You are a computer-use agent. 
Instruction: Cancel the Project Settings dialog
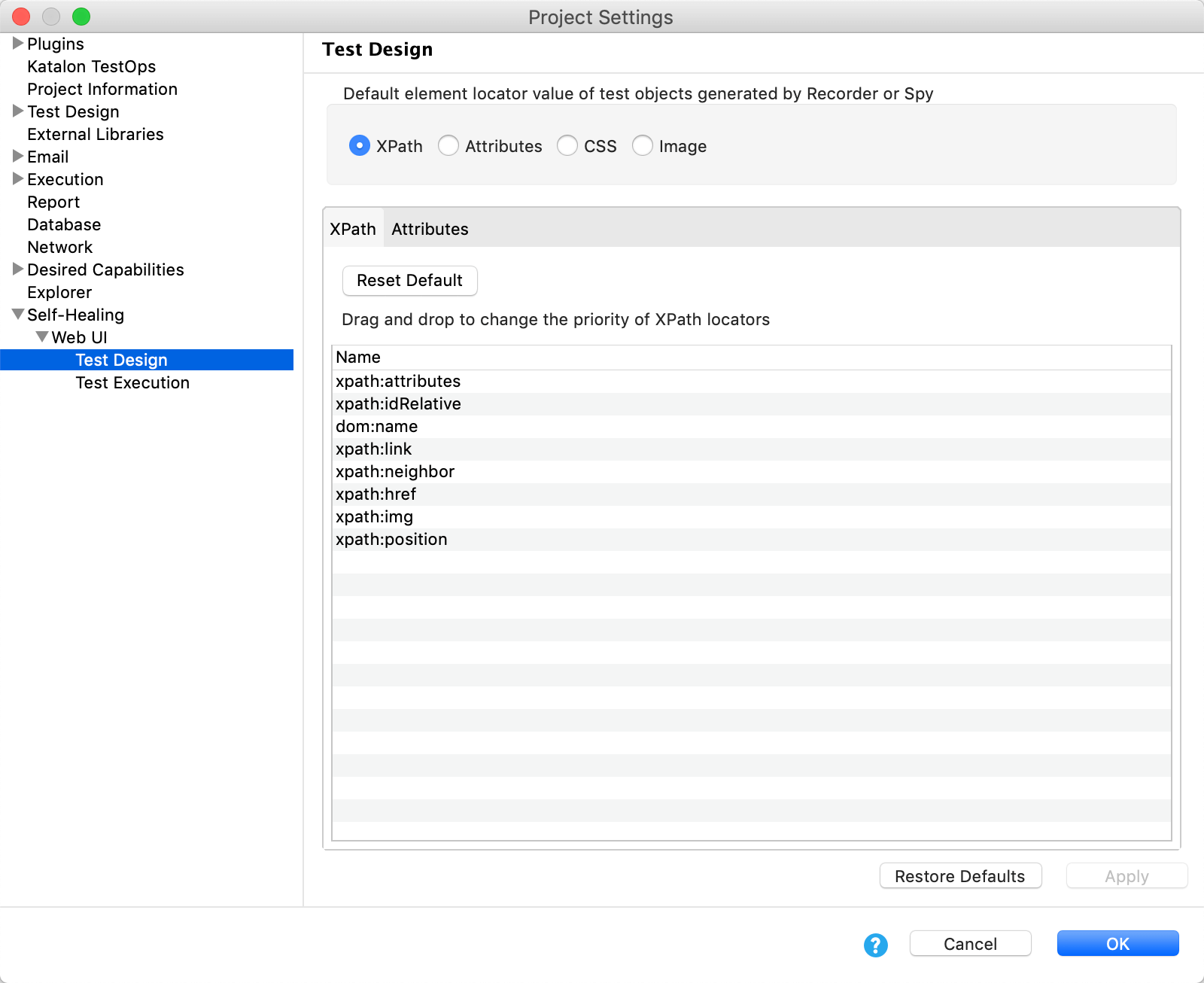point(970,943)
